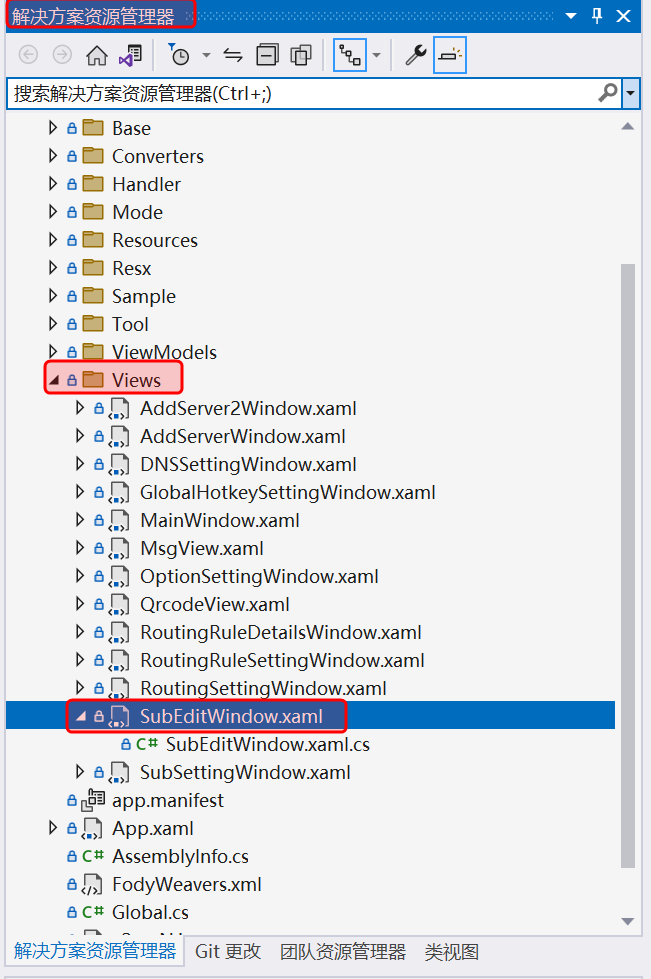Click the Solution Explorer search box
This screenshot has width=651, height=979.
(x=300, y=93)
